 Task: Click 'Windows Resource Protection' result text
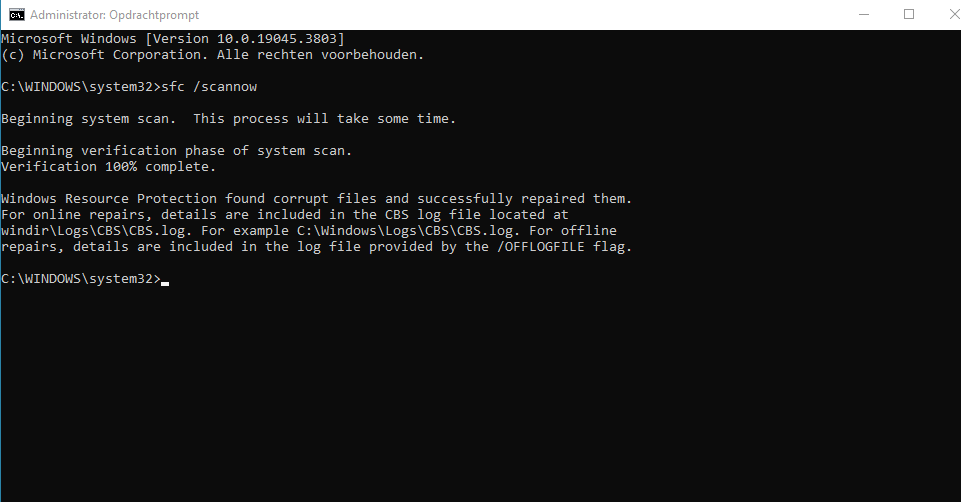[x=109, y=198]
